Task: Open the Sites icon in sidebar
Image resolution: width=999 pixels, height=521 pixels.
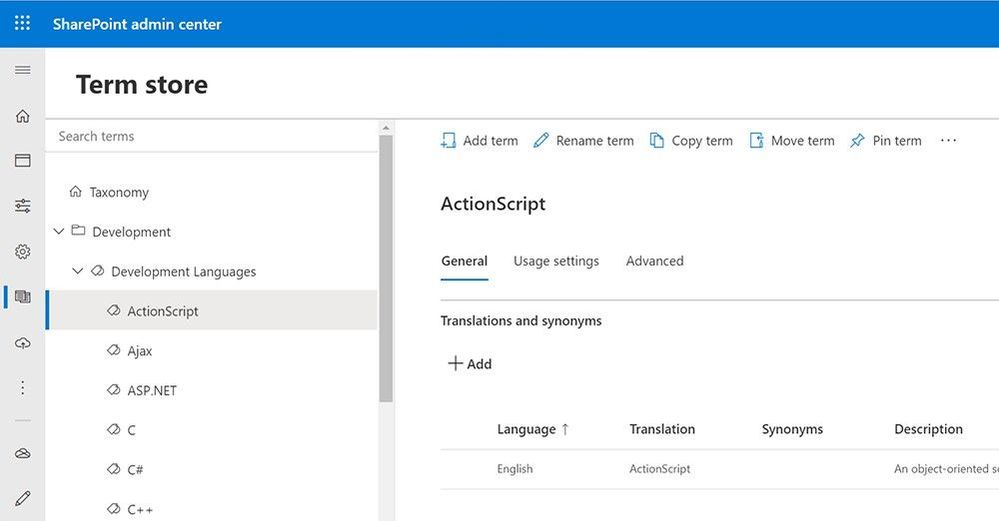Action: pos(22,161)
